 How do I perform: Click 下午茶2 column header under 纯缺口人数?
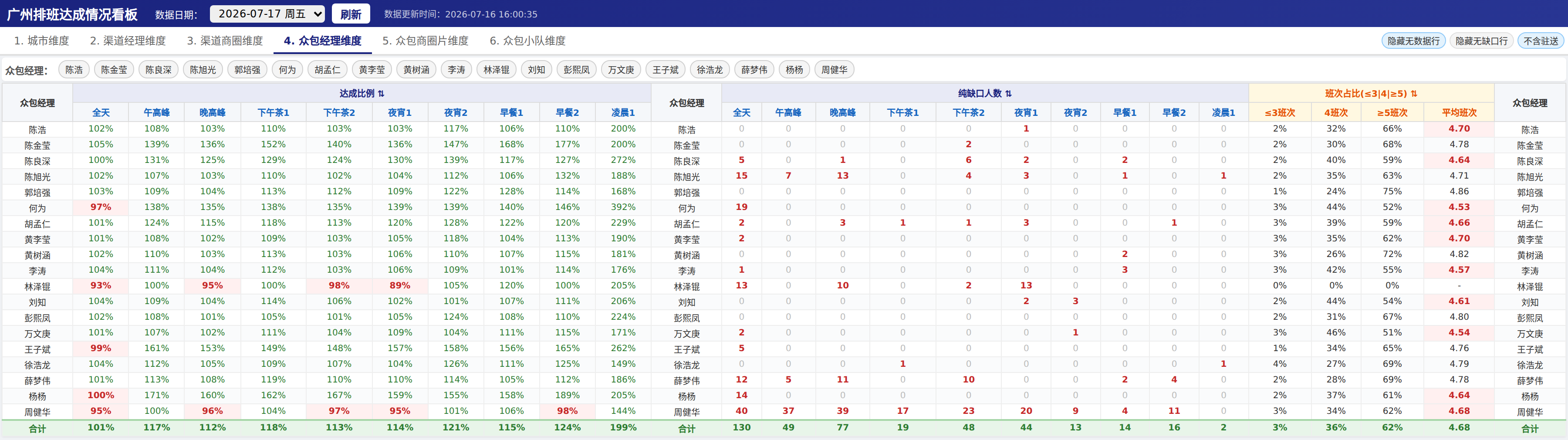point(969,112)
